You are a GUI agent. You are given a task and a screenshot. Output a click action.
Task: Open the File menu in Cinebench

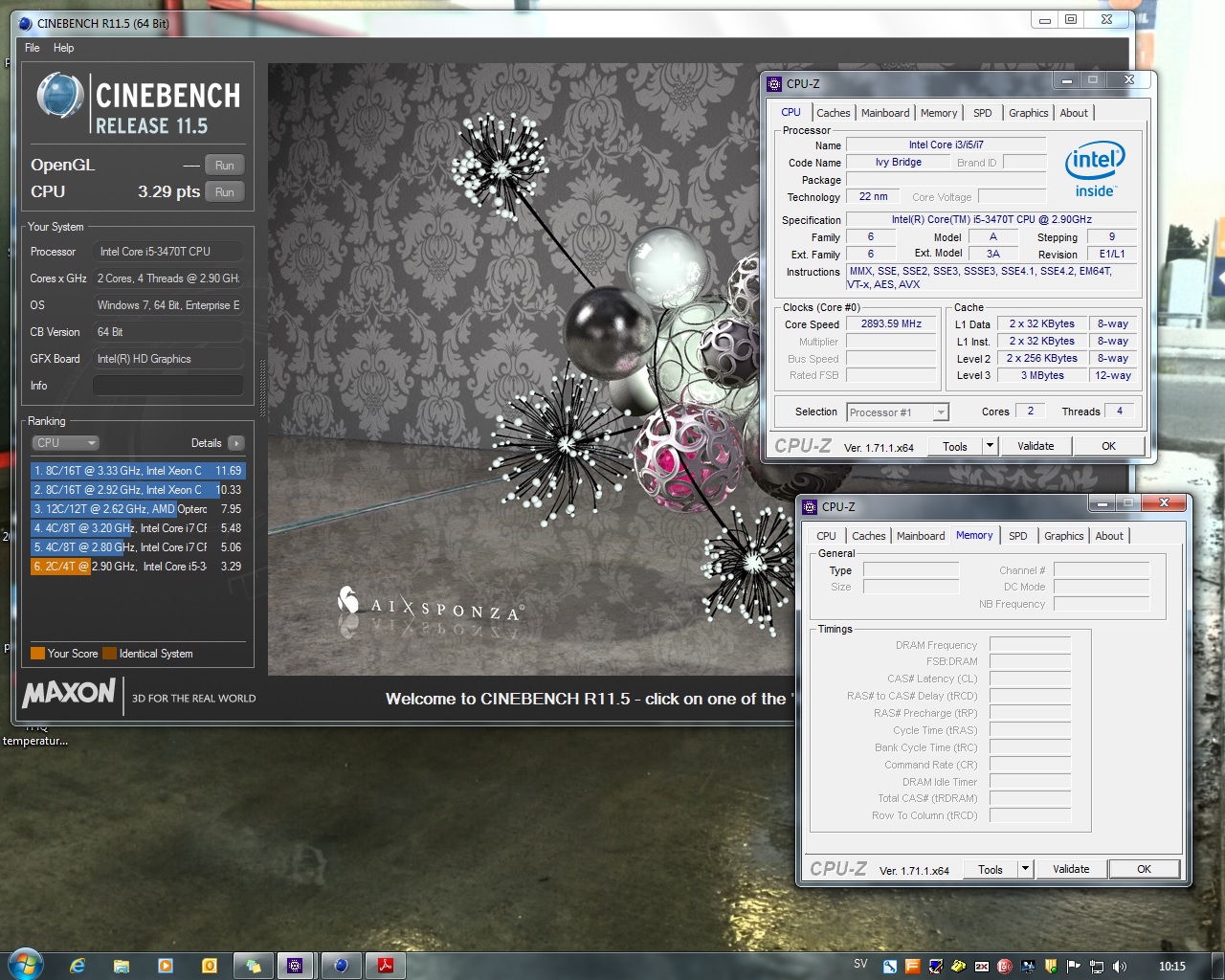coord(33,48)
